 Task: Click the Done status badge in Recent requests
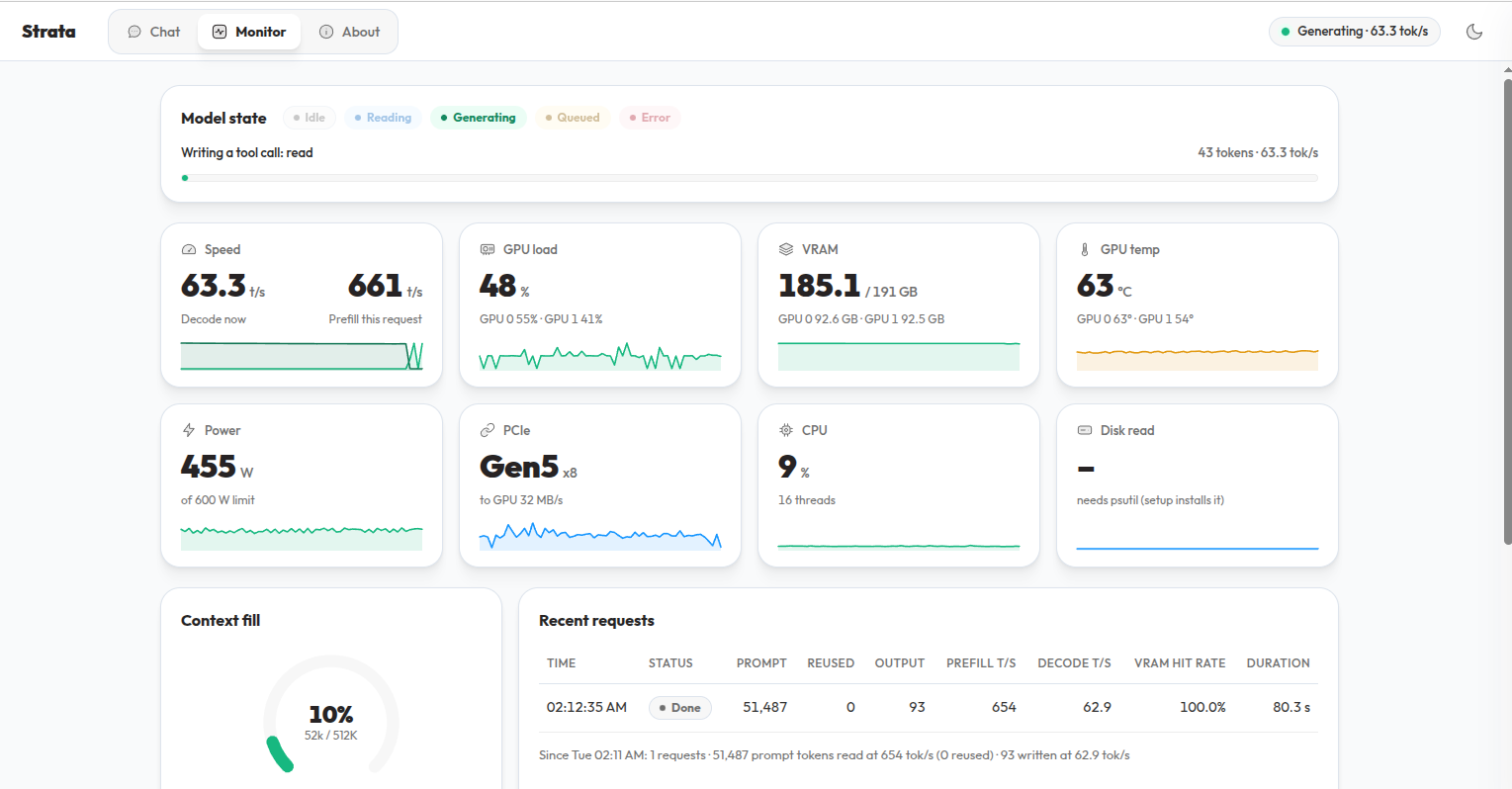point(680,708)
